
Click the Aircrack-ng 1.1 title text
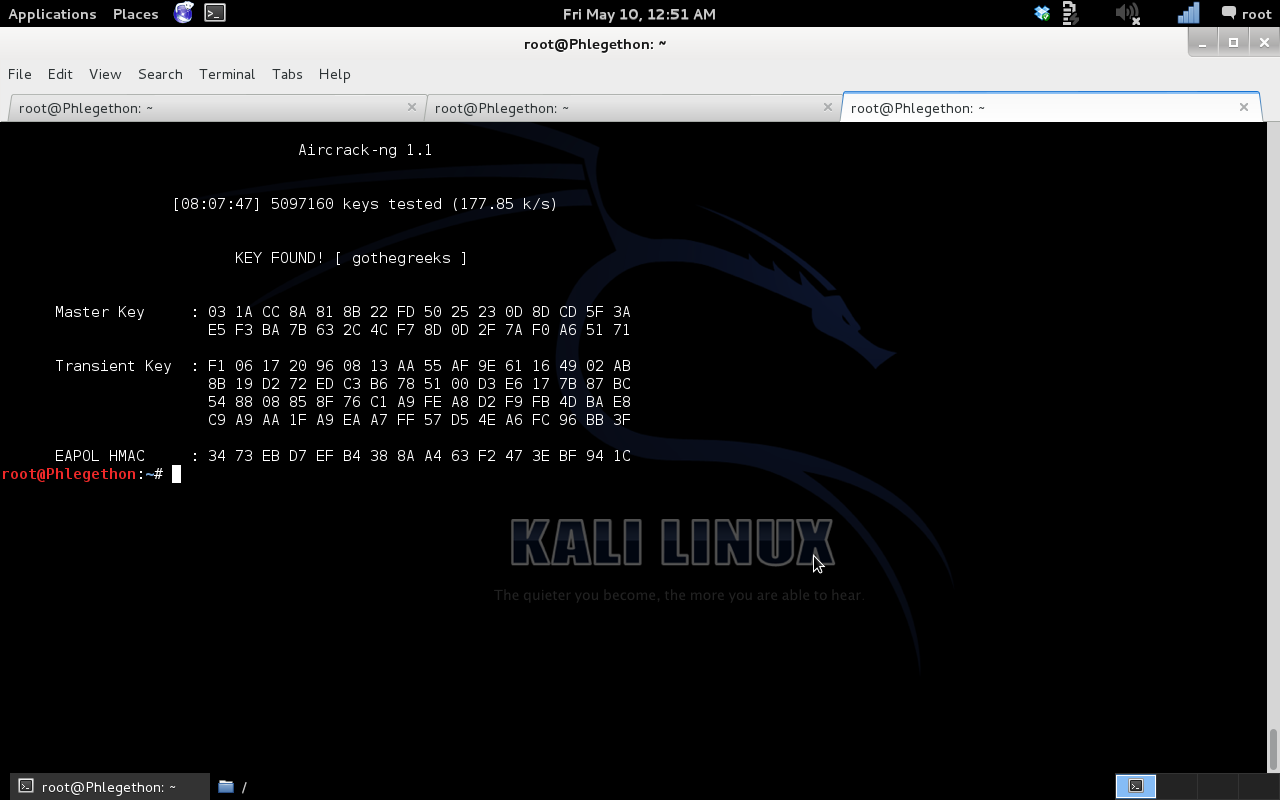(365, 150)
